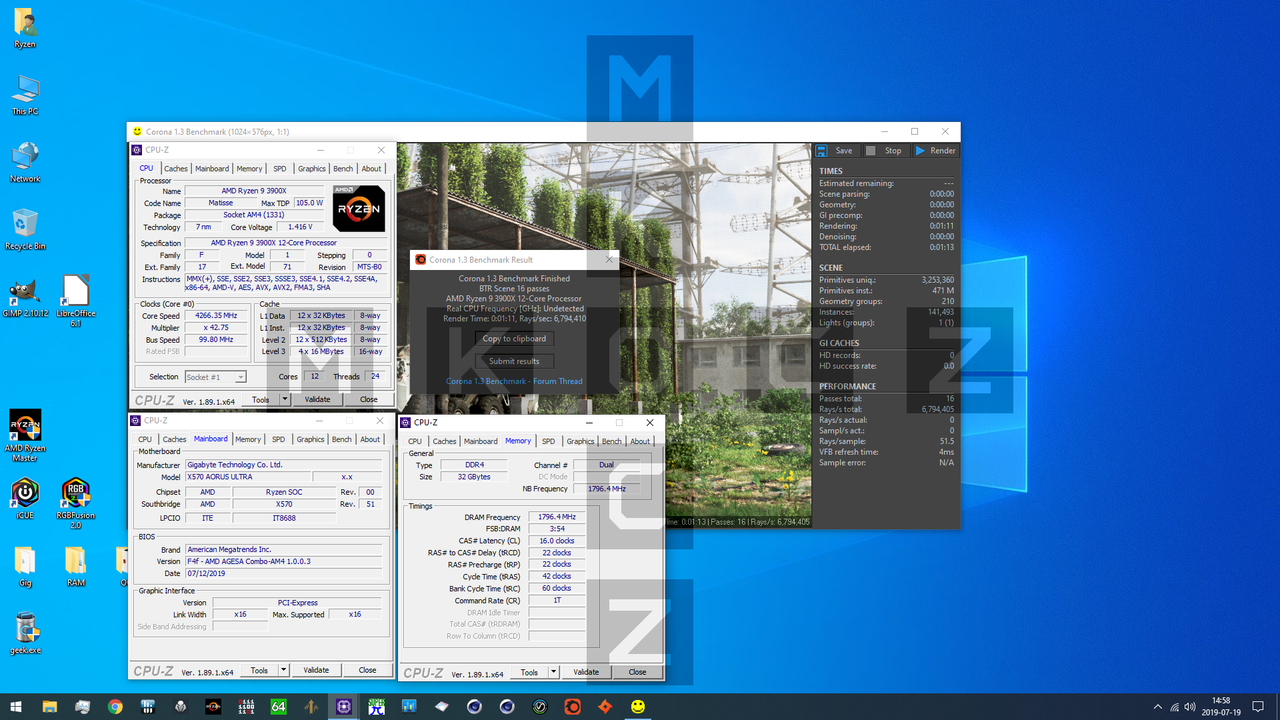Click the 'AMD Ryzen 9 3900X' Name field

(254, 190)
